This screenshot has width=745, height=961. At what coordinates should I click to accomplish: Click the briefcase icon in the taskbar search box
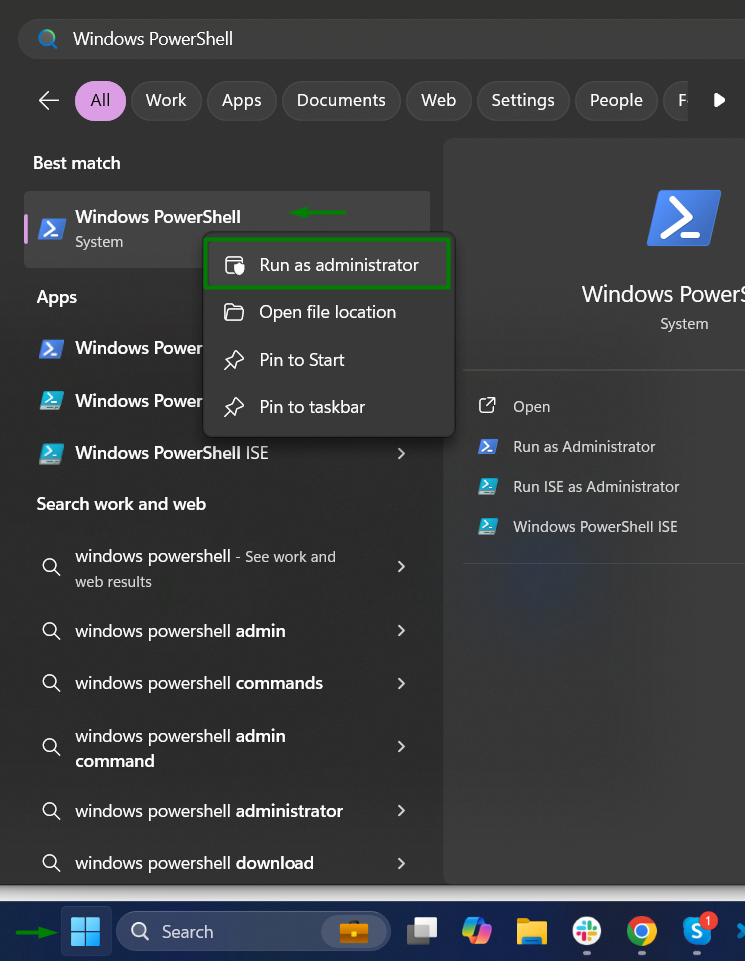354,932
